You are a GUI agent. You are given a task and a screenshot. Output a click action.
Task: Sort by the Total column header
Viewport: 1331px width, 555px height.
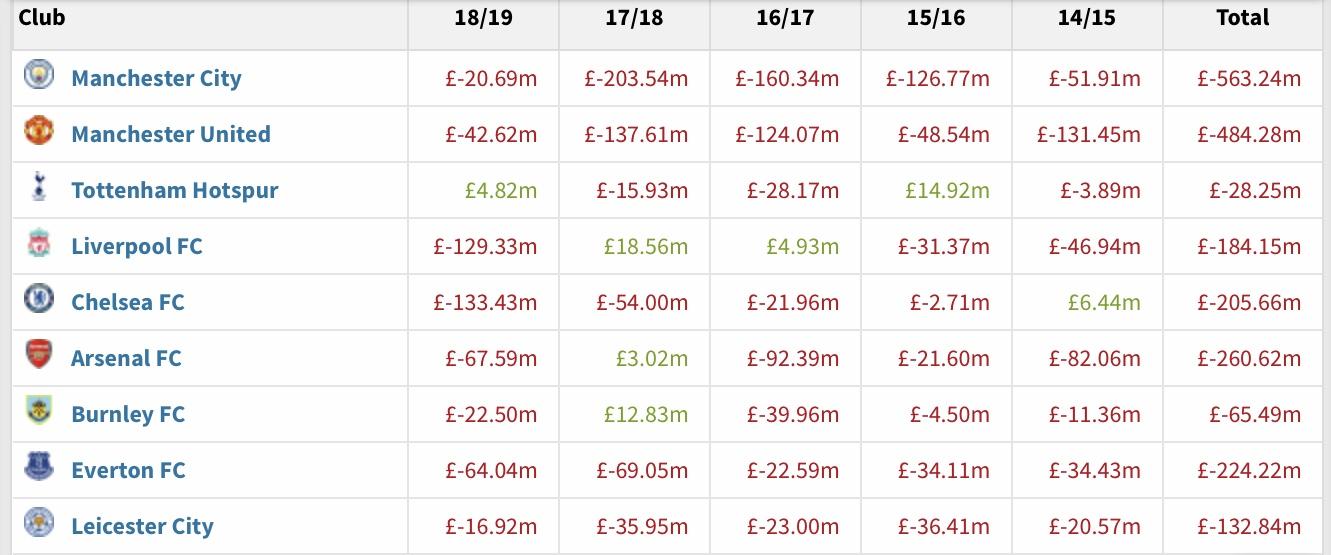point(1243,18)
